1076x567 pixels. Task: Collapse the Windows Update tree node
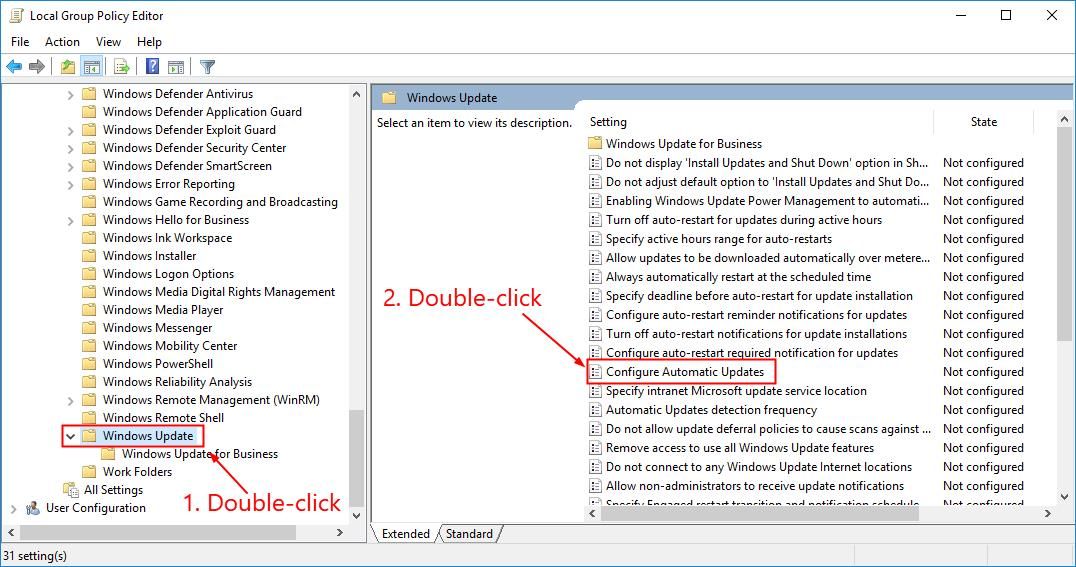70,436
